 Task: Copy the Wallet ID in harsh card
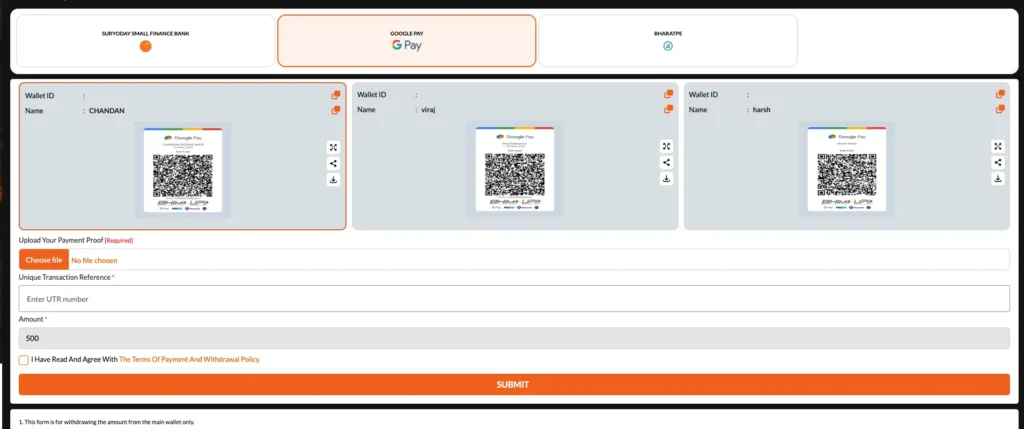(x=1000, y=94)
